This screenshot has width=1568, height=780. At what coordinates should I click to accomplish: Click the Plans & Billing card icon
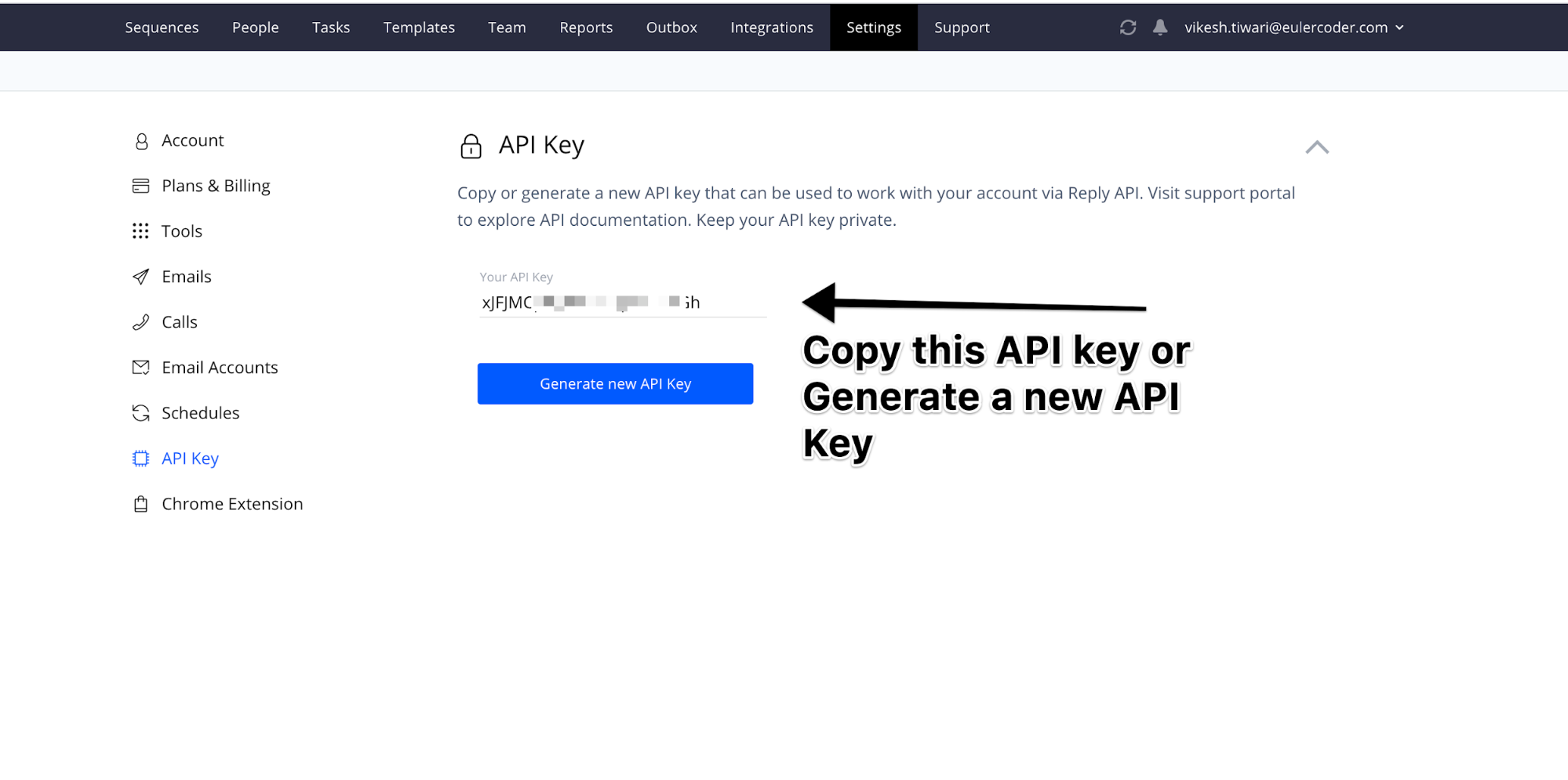pos(140,186)
